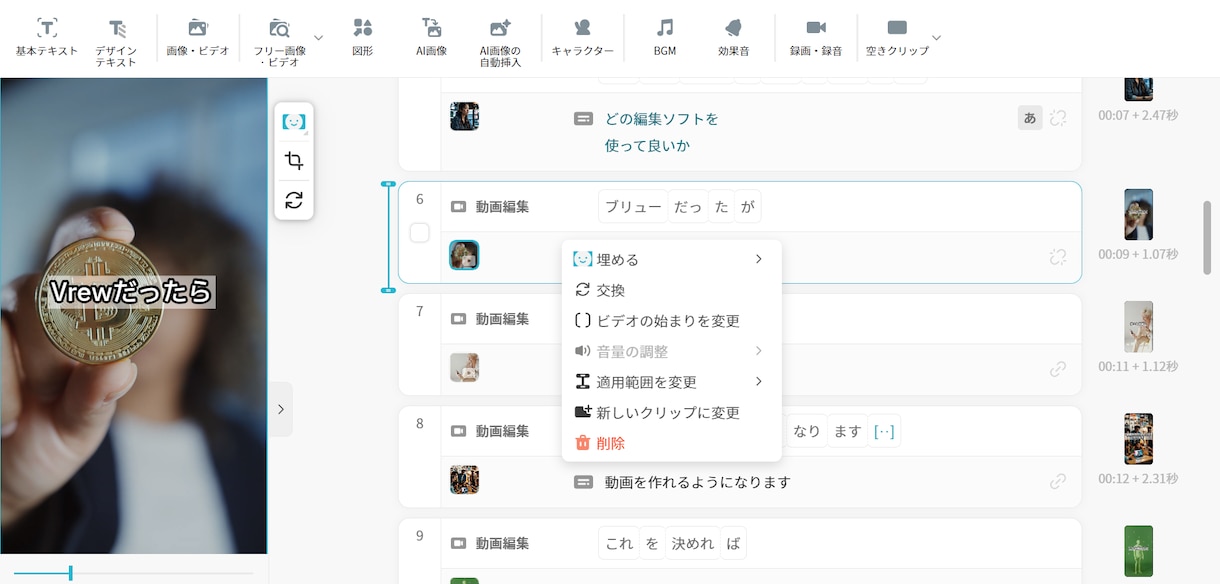Click the Vrewだったら caption on preview
This screenshot has height=584, width=1220.
(132, 291)
